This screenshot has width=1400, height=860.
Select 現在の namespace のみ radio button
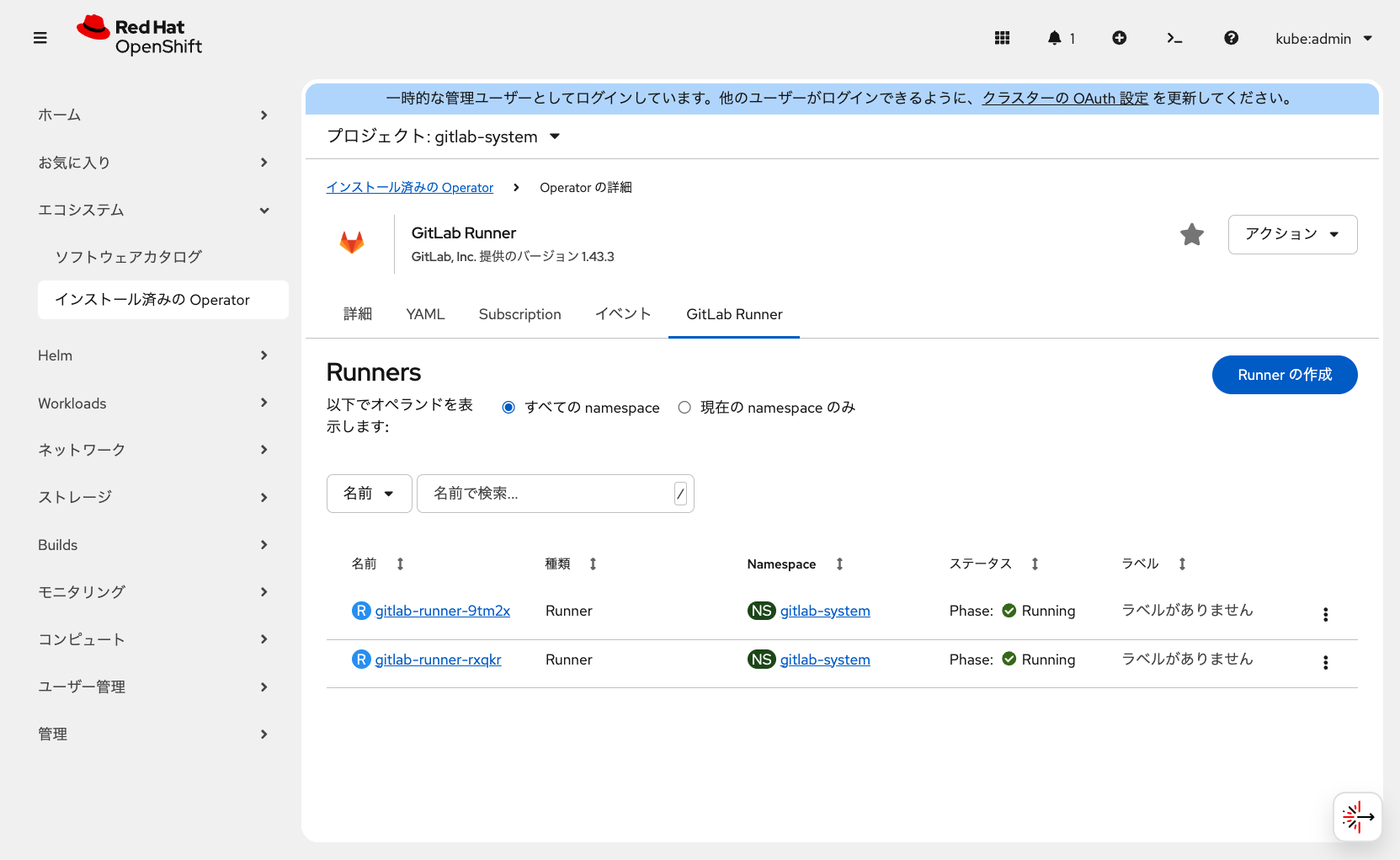pyautogui.click(x=684, y=407)
